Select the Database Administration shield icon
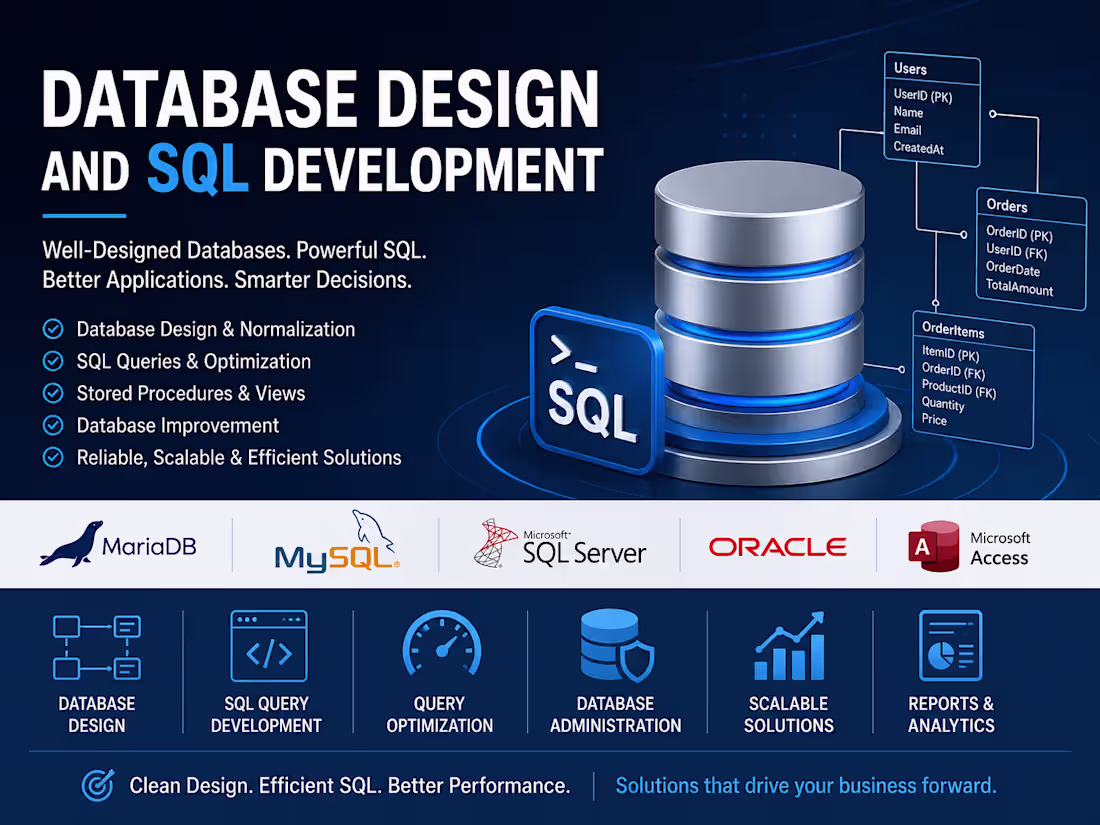1100x825 pixels. 617,645
